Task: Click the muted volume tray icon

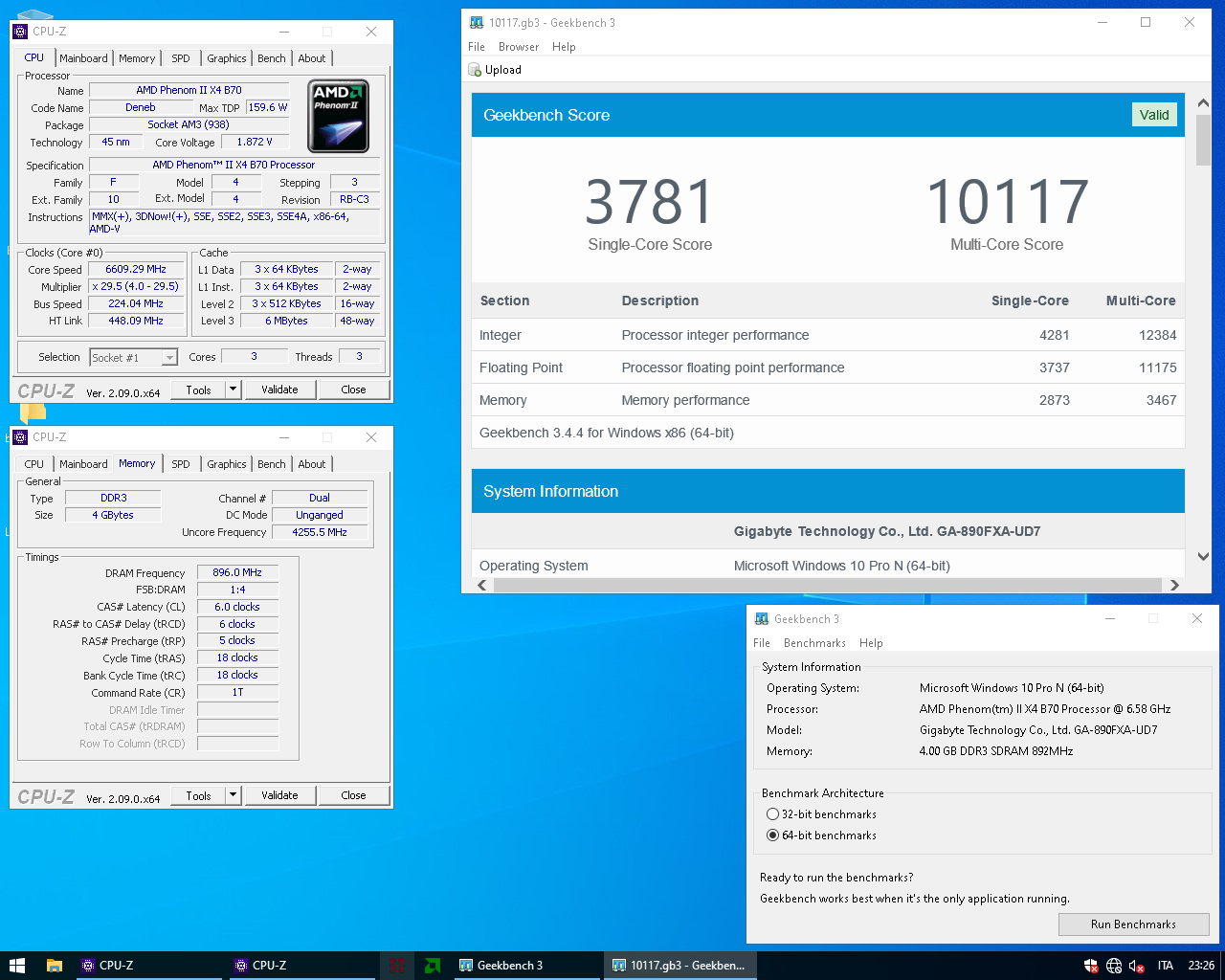Action: (x=1137, y=966)
